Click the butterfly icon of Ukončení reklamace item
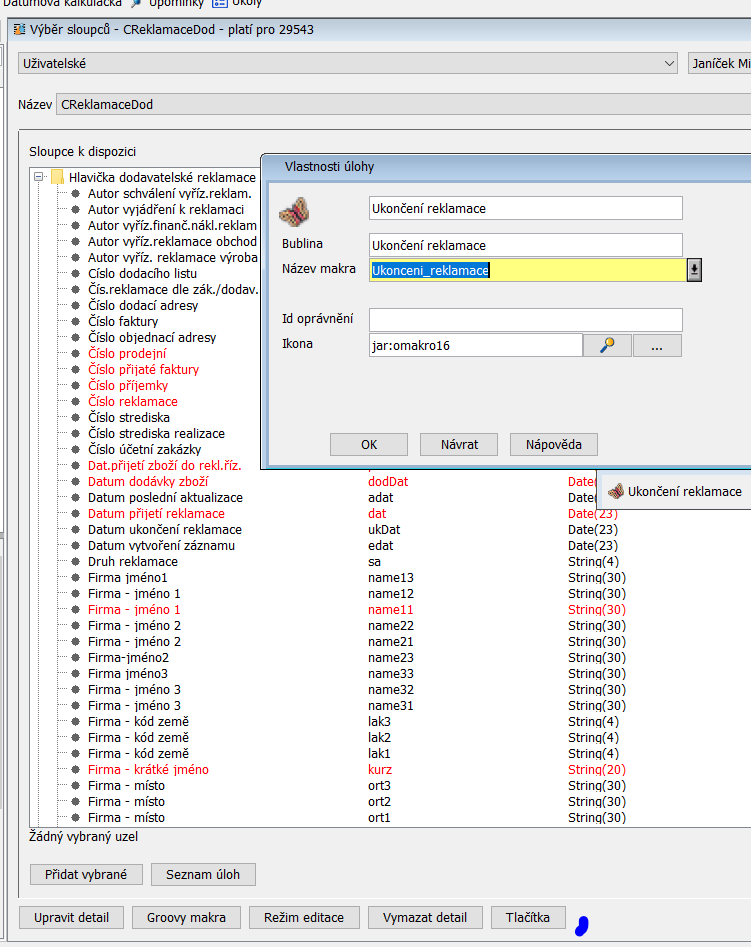Viewport: 751px width, 947px height. (616, 491)
